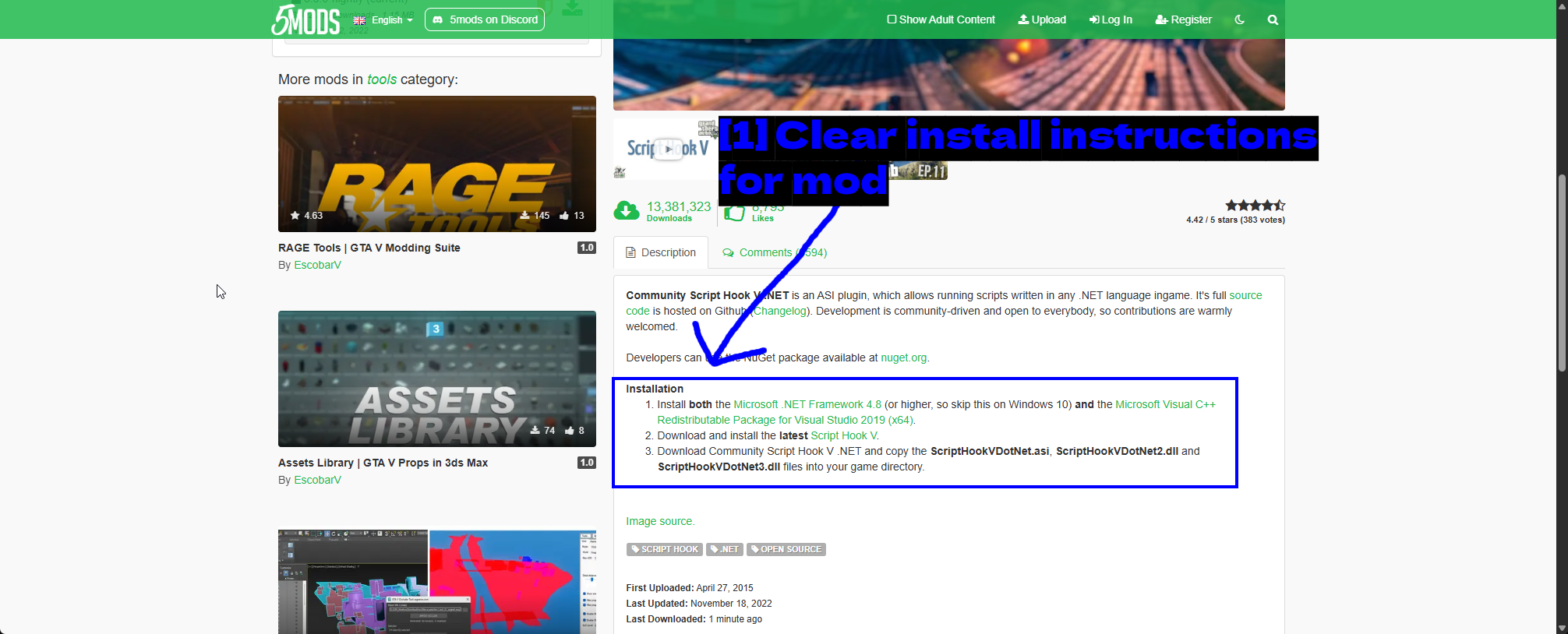Open RAGE Tools | GTA V Modding Suite title
1568x634 pixels.
coord(369,248)
